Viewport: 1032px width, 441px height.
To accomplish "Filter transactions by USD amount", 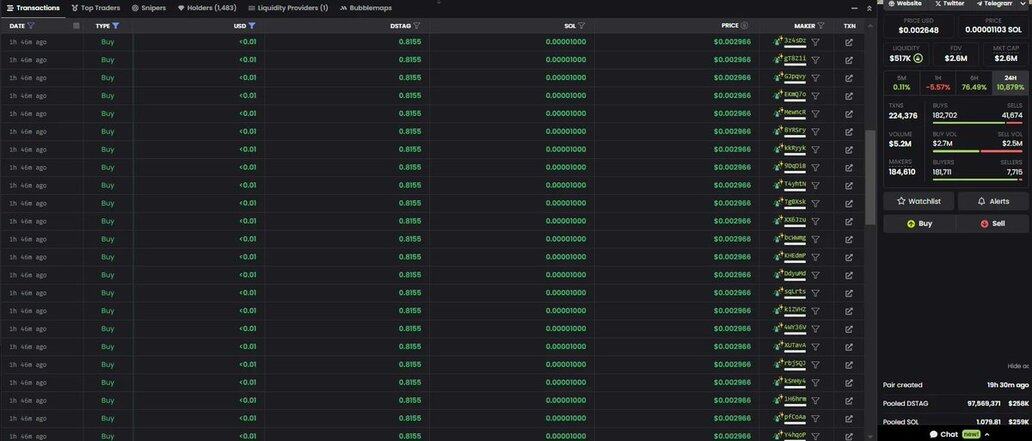I will point(252,26).
